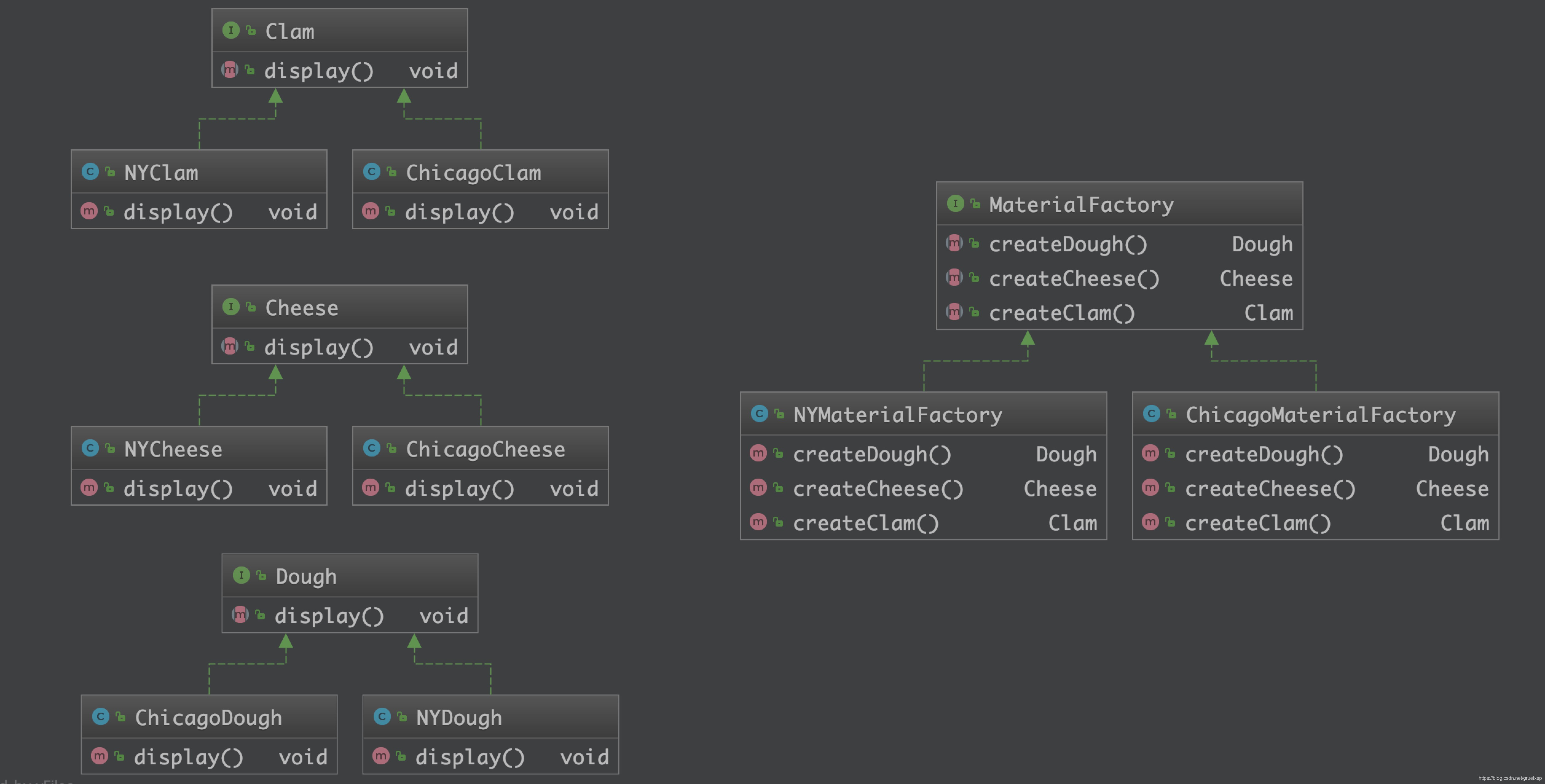1545x784 pixels.
Task: Click display() in the NYDough class
Action: pyautogui.click(x=470, y=758)
